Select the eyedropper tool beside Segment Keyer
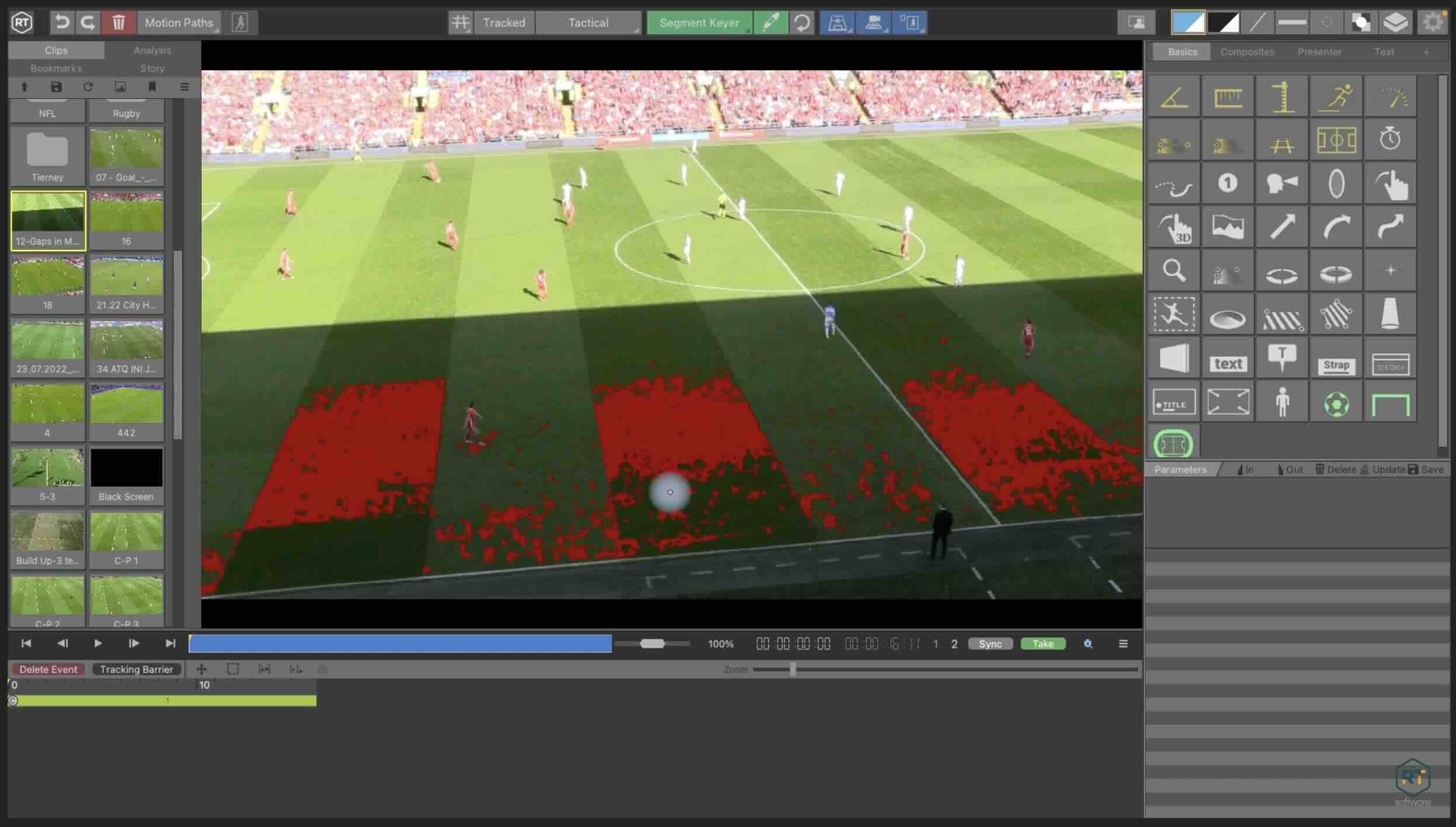Screen dimensions: 1456x827 (x=771, y=23)
